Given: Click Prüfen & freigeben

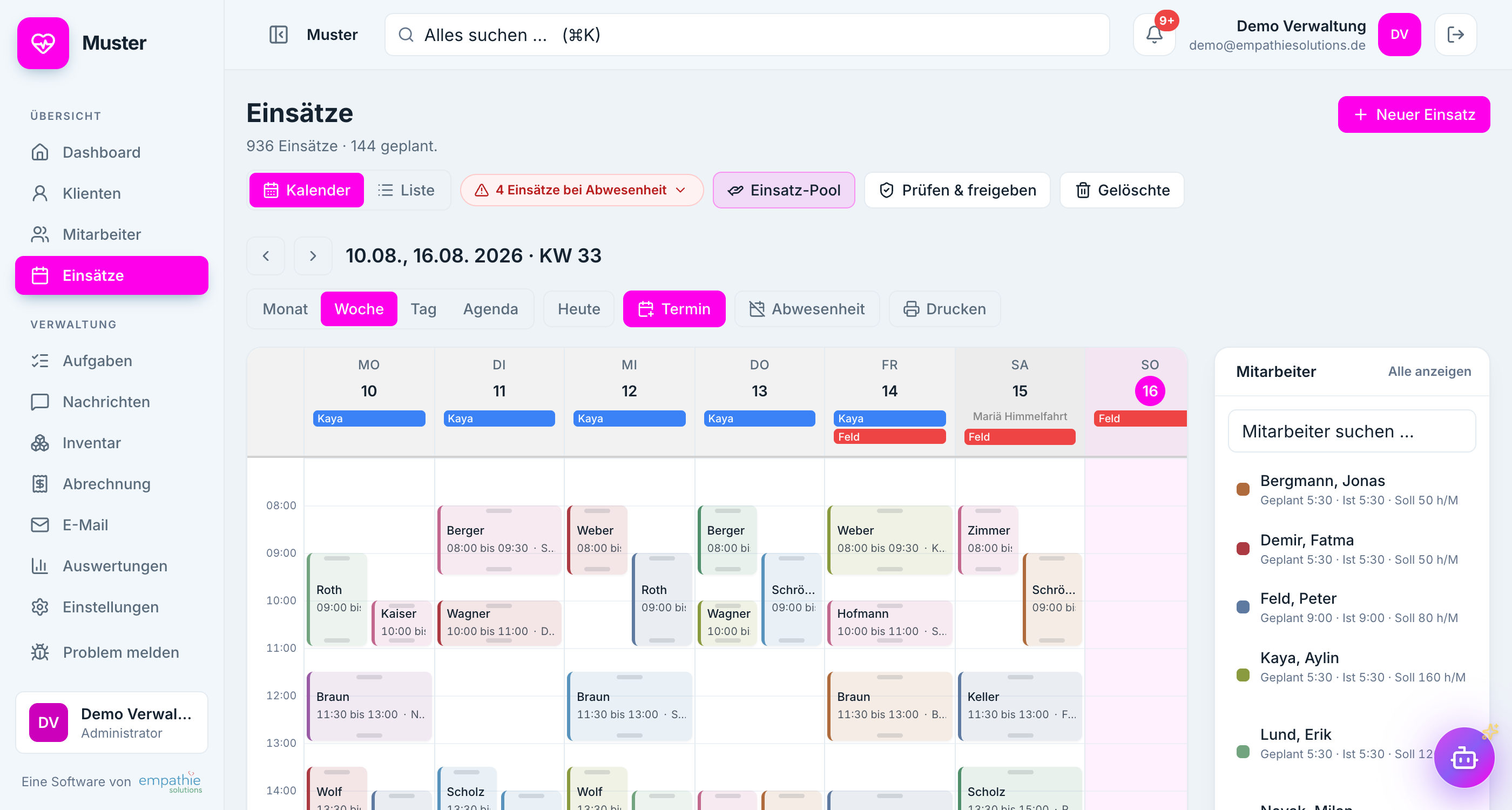Looking at the screenshot, I should 957,190.
